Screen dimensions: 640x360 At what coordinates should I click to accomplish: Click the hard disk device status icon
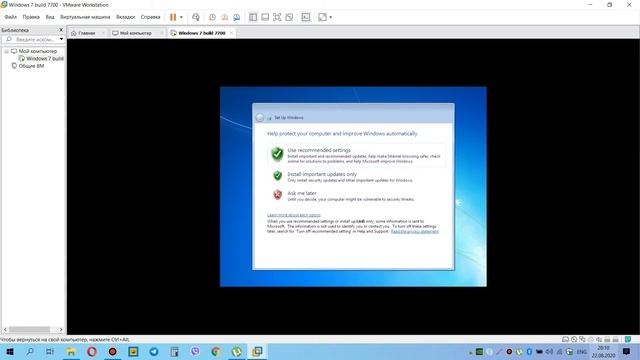tap(565, 339)
